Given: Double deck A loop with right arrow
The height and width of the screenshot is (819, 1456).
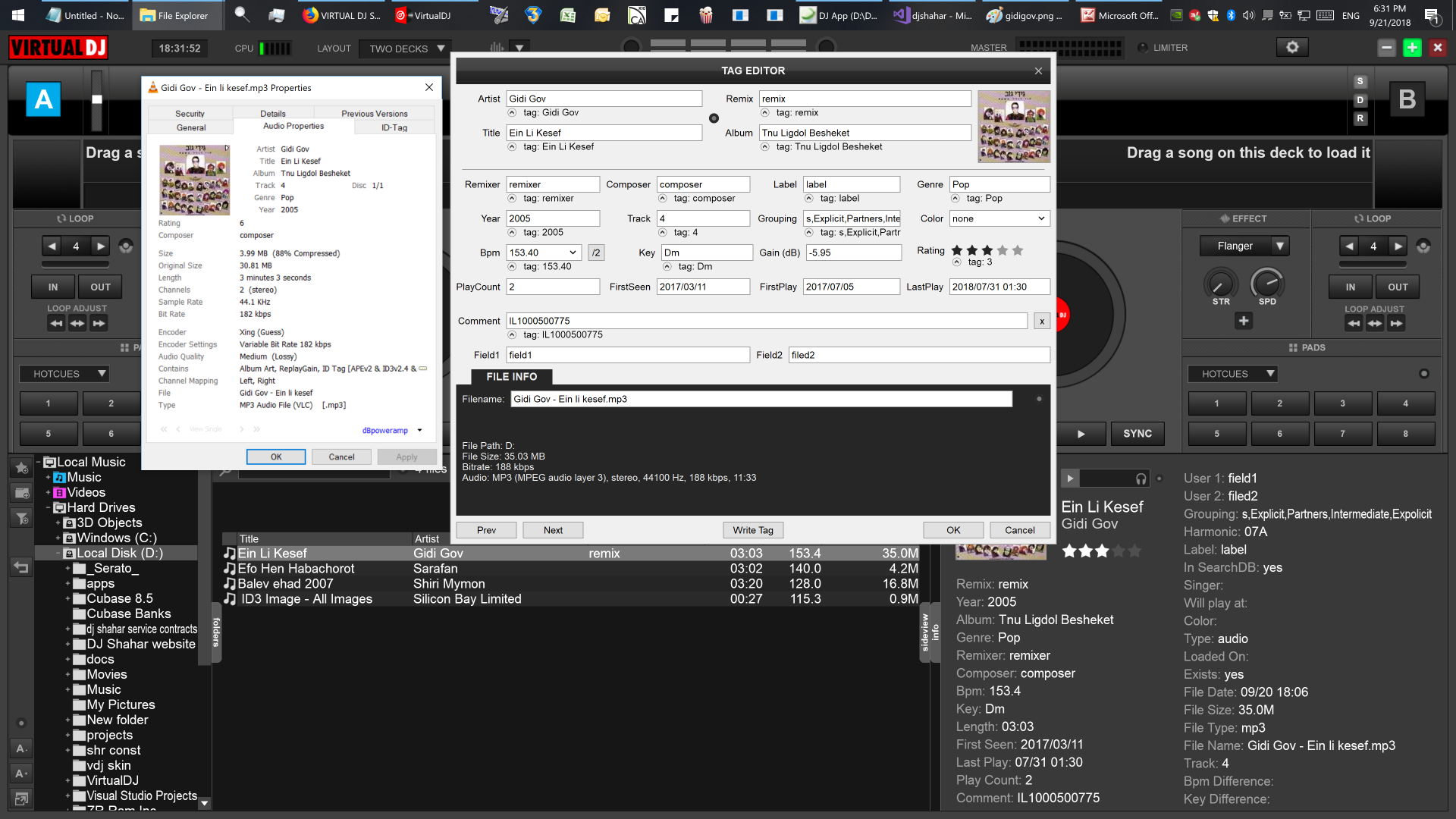Looking at the screenshot, I should tap(101, 246).
